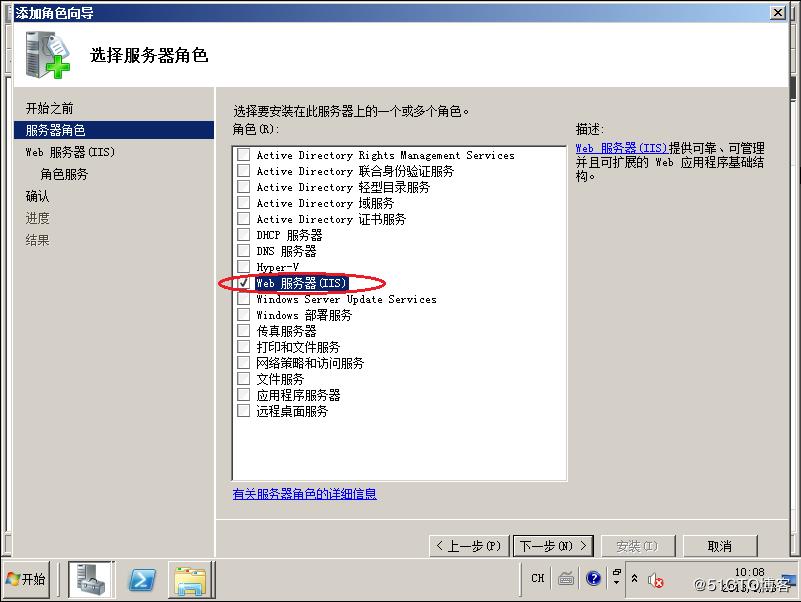The width and height of the screenshot is (801, 602).
Task: Check Active Directory 域服务
Action: (244, 202)
